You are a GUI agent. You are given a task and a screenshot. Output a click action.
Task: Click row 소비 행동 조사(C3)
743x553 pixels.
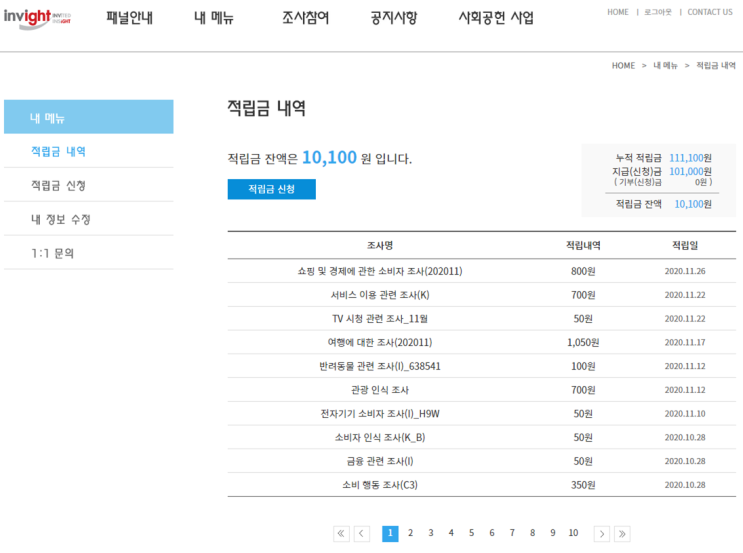(482, 485)
